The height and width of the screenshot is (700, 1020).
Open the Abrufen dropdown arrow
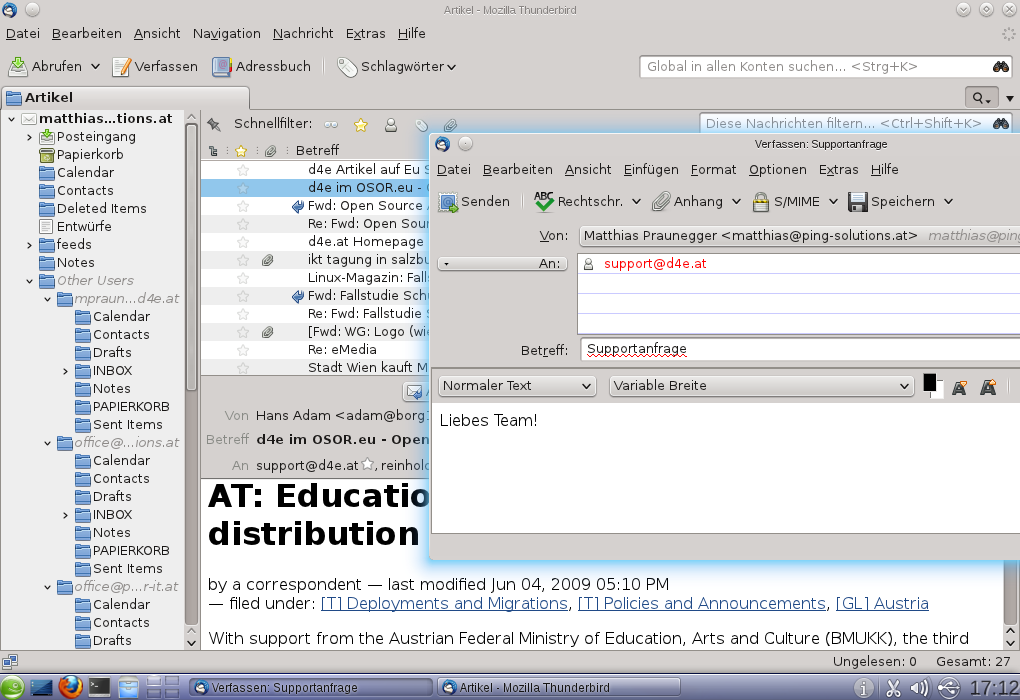coord(96,66)
